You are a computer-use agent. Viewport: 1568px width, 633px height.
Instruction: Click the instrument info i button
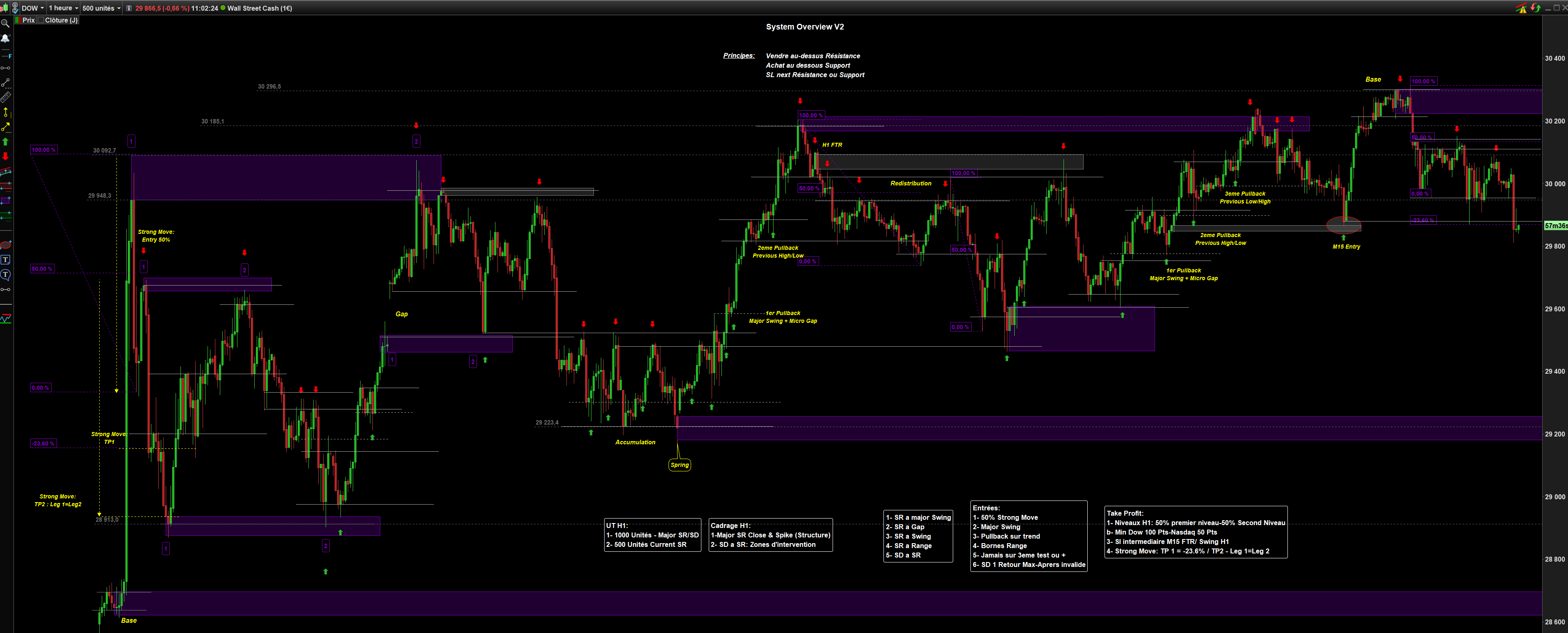pos(128,8)
